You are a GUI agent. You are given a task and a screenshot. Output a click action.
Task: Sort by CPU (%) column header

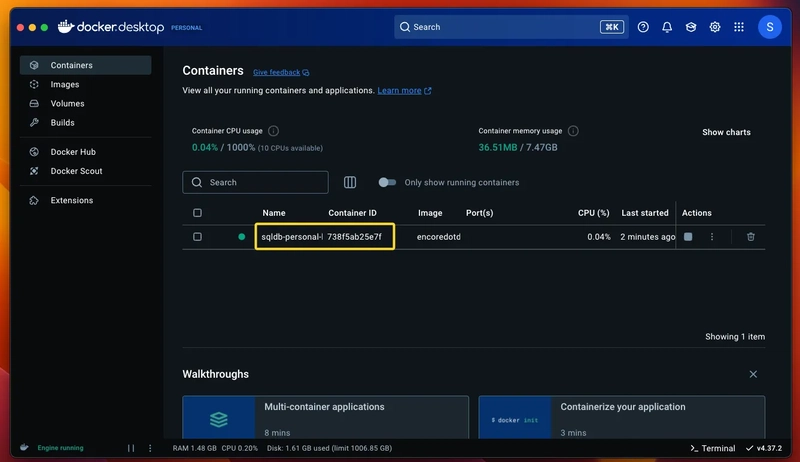click(x=593, y=213)
